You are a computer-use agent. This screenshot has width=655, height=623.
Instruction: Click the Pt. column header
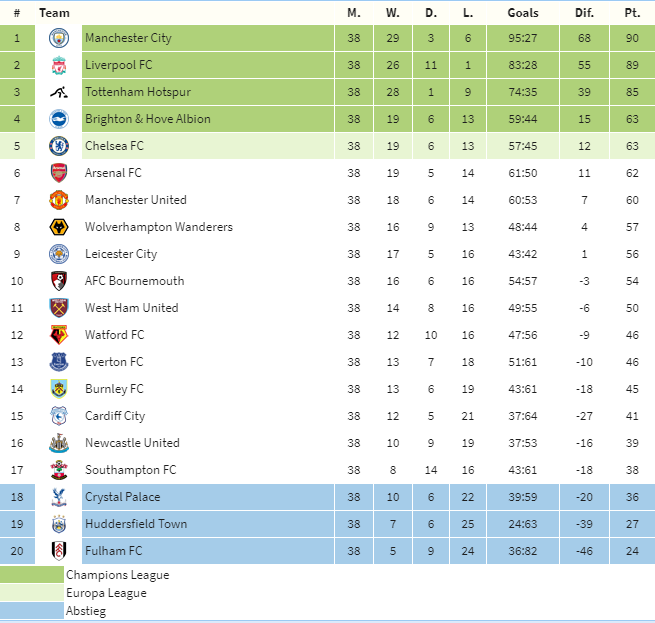coord(632,13)
